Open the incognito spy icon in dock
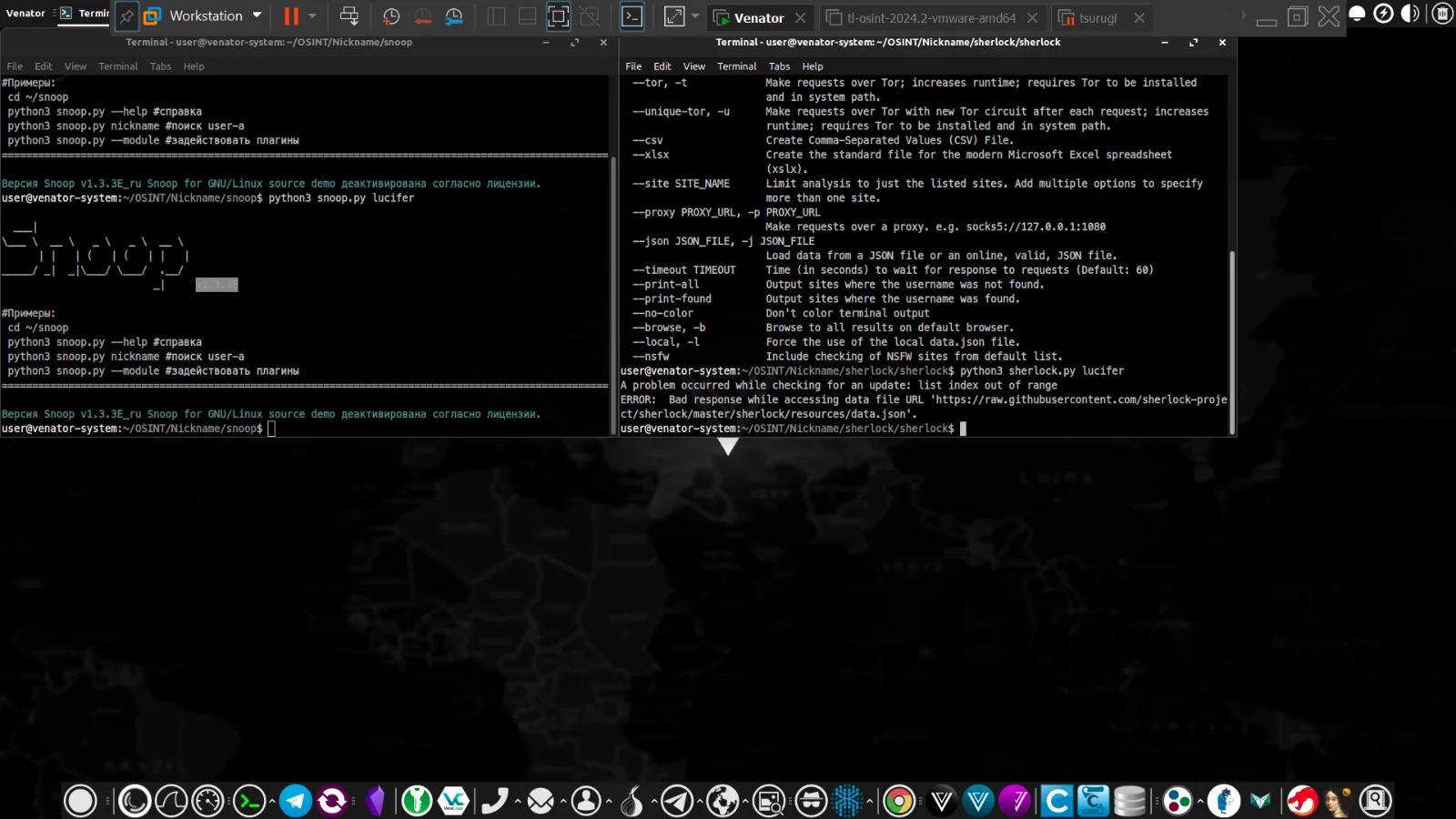Image resolution: width=1456 pixels, height=819 pixels. point(811,801)
